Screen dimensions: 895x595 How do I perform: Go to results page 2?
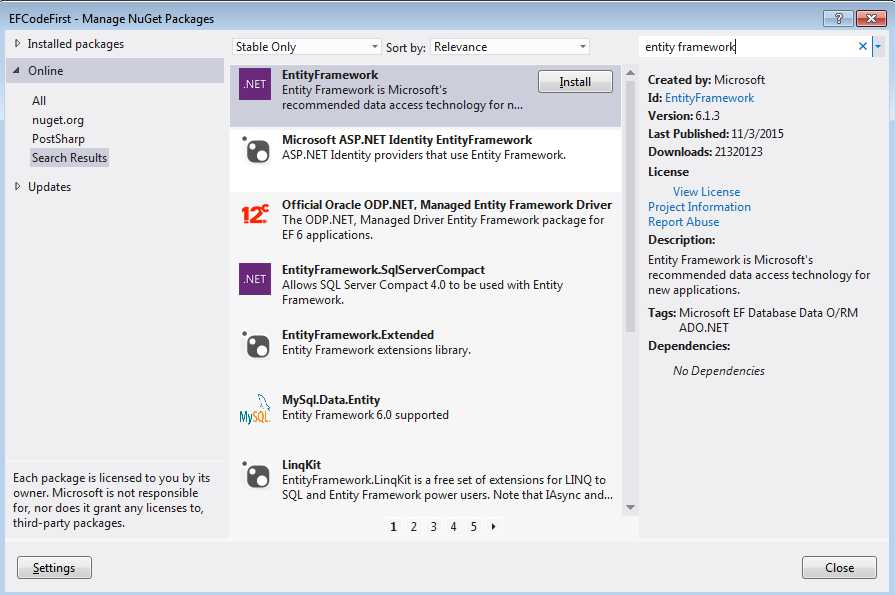[414, 526]
